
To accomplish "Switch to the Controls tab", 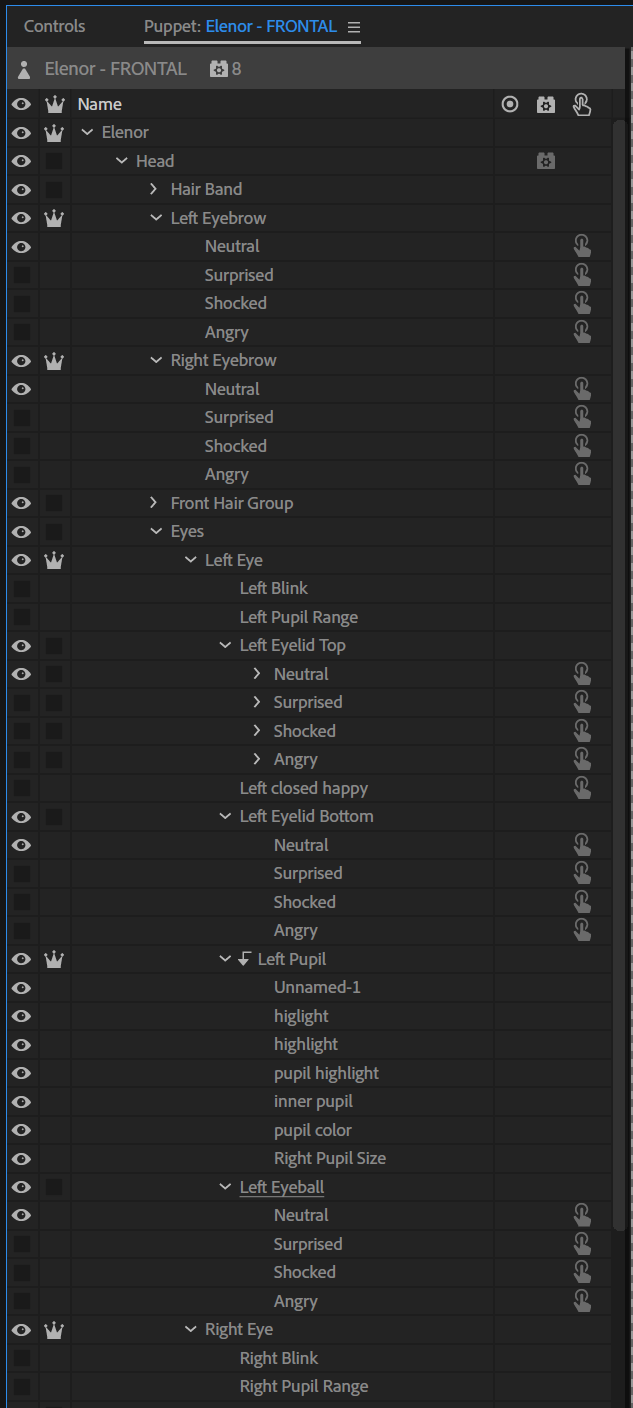I will click(x=55, y=26).
